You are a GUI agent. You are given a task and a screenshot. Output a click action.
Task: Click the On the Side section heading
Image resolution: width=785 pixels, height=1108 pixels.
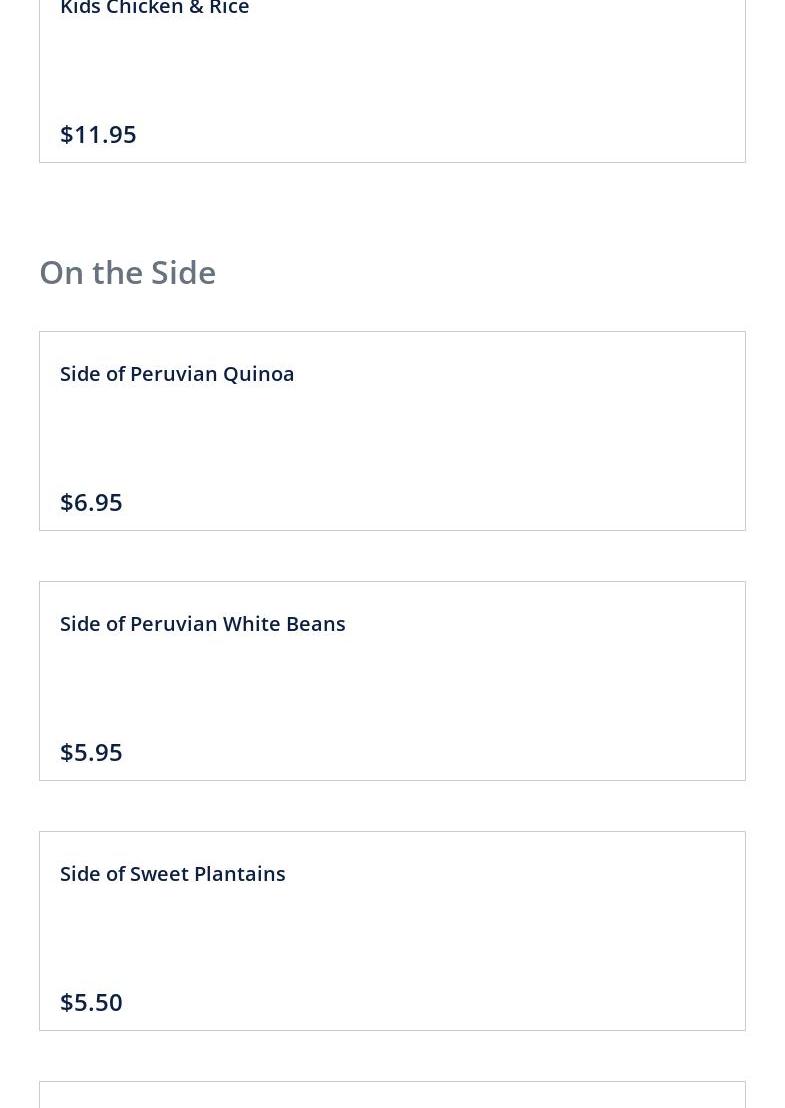pyautogui.click(x=127, y=272)
